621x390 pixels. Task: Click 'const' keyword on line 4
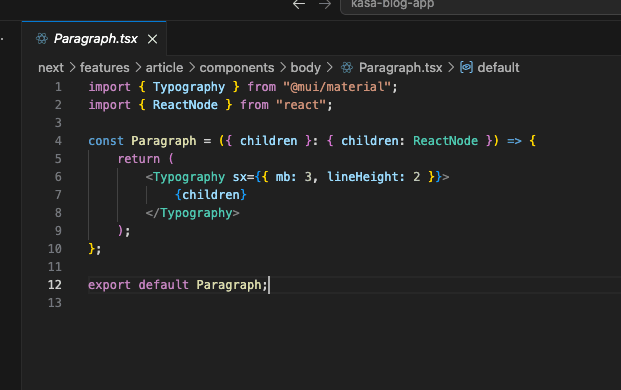coord(106,141)
